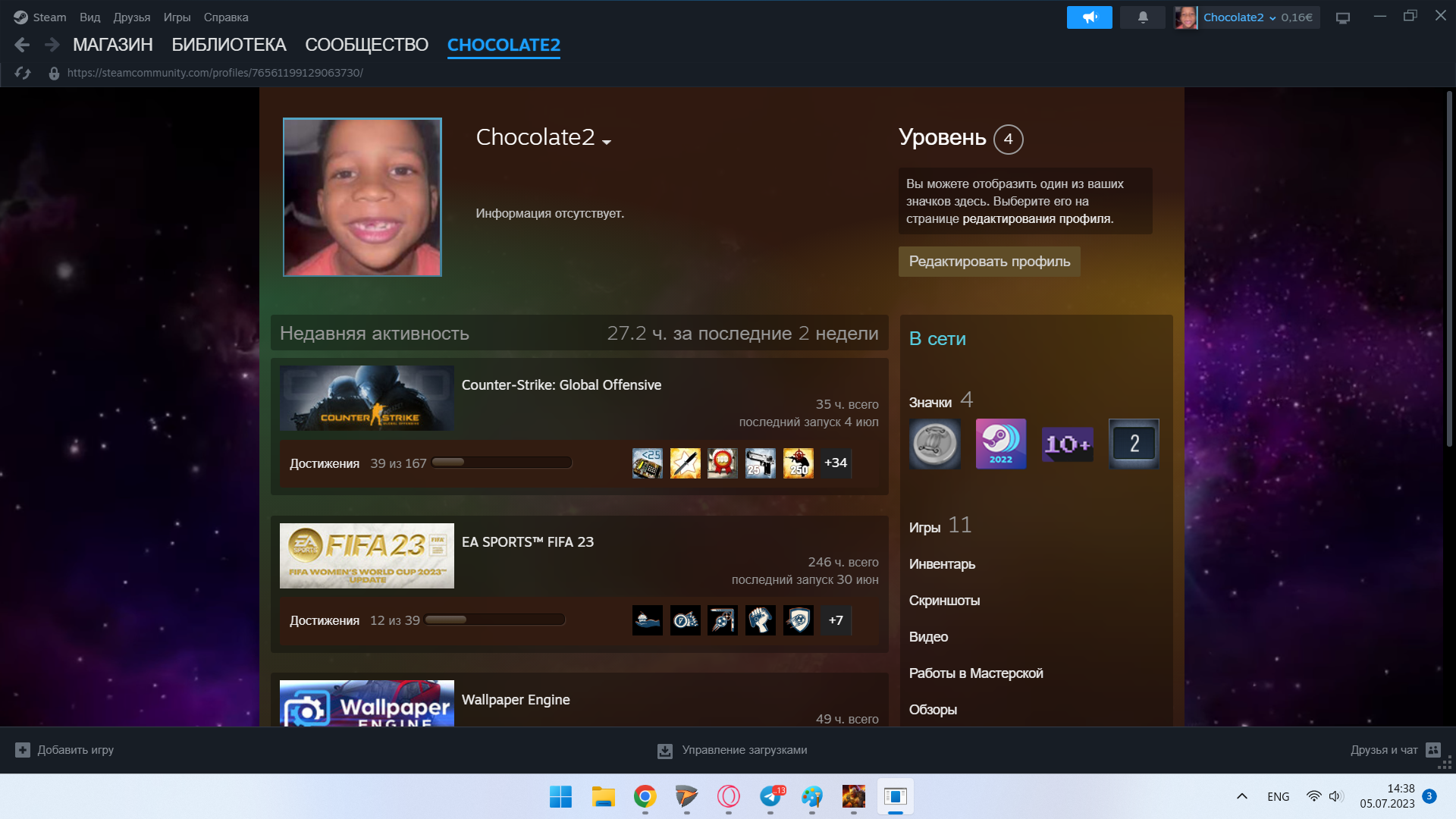The image size is (1456, 819).
Task: Open the Counter-Strike: Global Offensive title link
Action: point(562,385)
